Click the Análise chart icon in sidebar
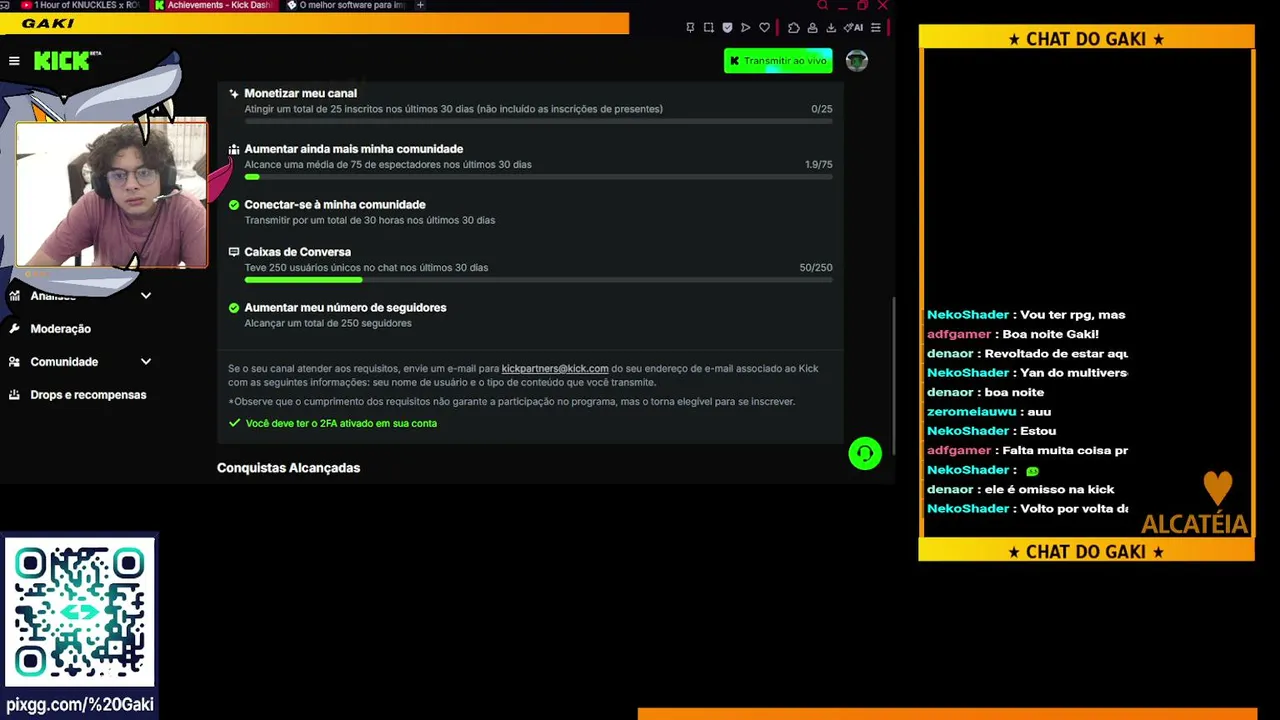This screenshot has width=1280, height=720. [x=14, y=296]
